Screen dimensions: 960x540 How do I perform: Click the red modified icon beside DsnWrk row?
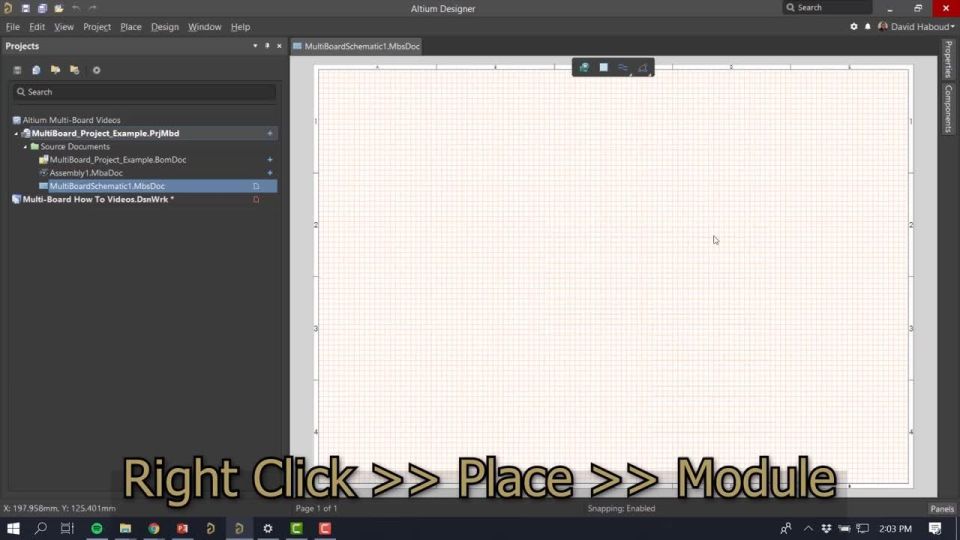256,200
